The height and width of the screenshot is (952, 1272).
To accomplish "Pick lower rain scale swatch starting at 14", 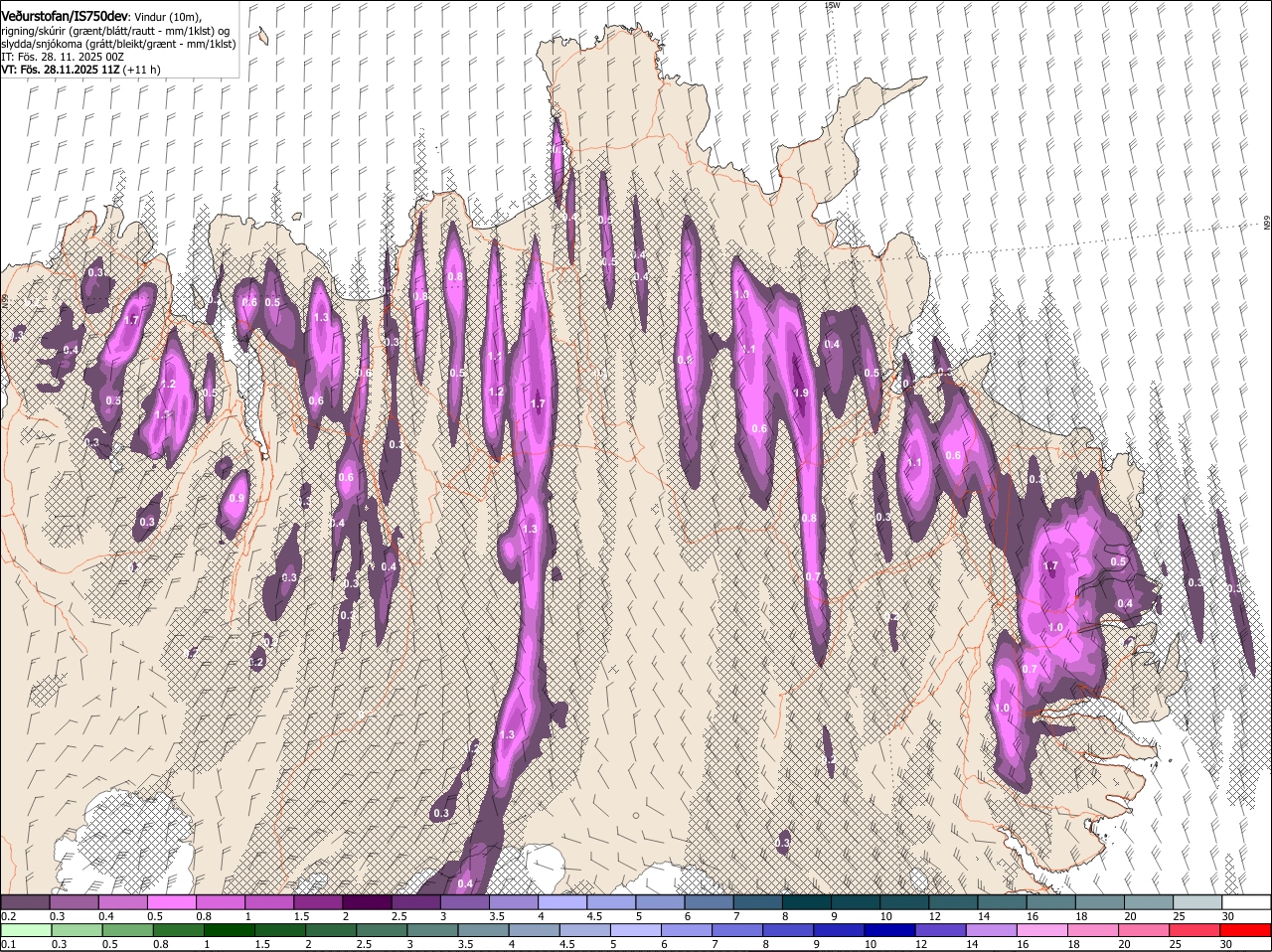I will coord(991,930).
